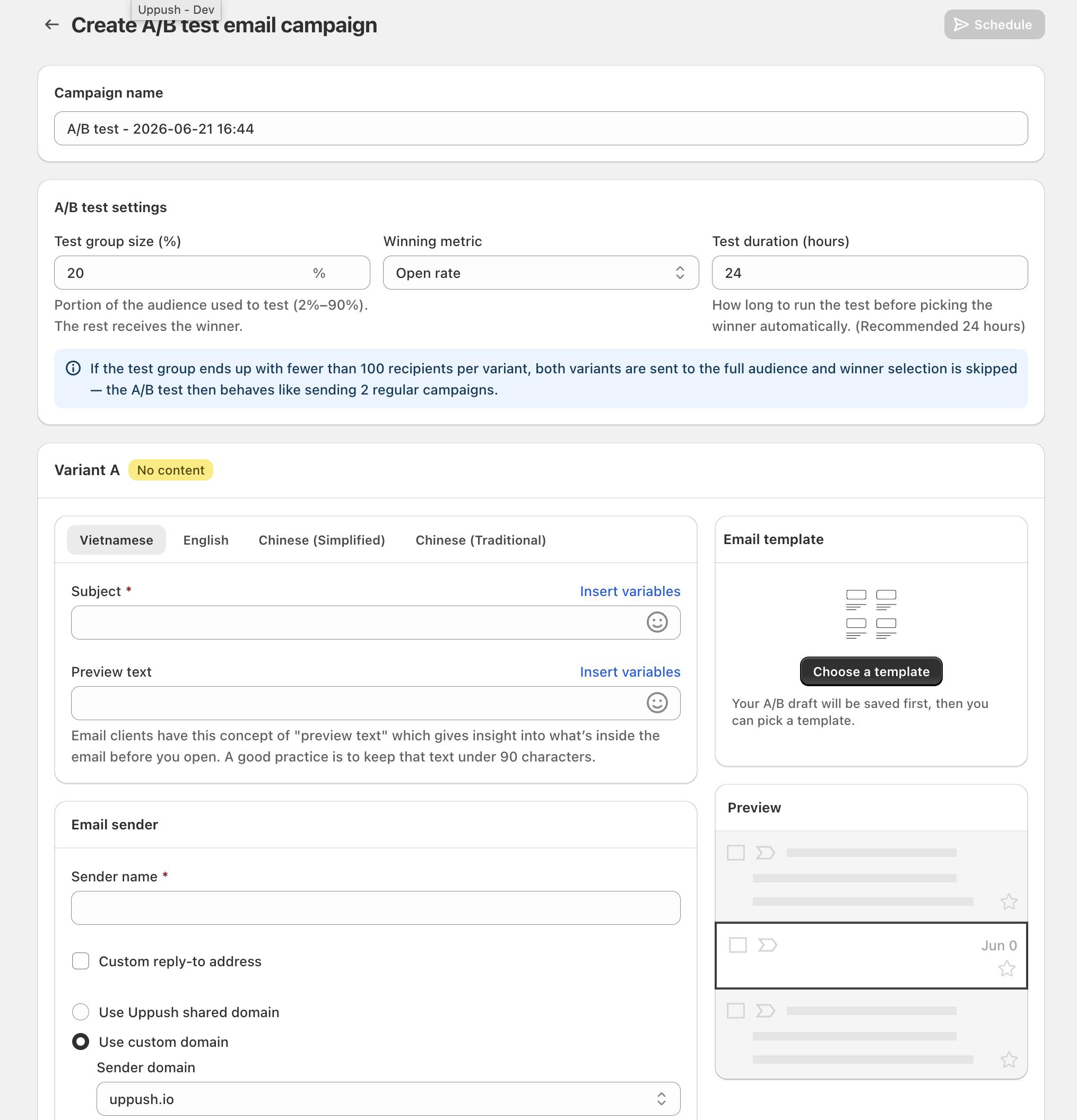Click the Email template heading
1077x1120 pixels.
coord(774,539)
